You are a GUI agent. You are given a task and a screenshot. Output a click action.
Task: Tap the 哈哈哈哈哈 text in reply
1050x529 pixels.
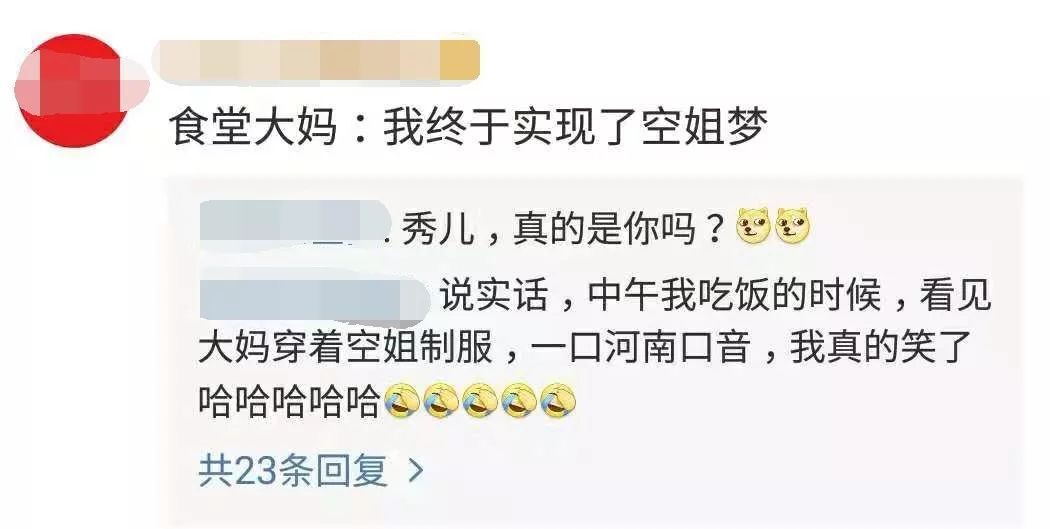(x=290, y=402)
